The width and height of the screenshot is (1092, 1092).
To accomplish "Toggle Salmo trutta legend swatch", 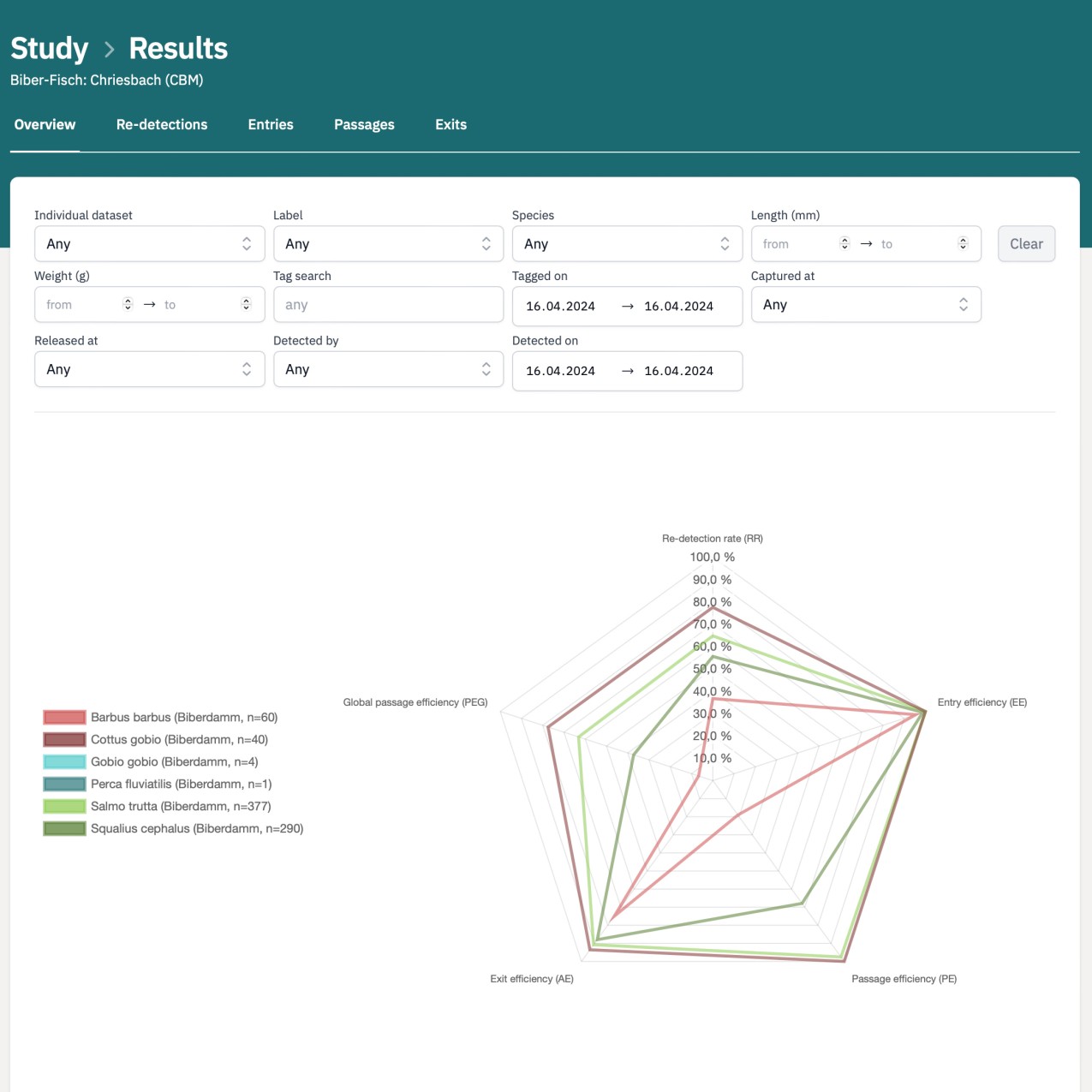I will pyautogui.click(x=64, y=807).
